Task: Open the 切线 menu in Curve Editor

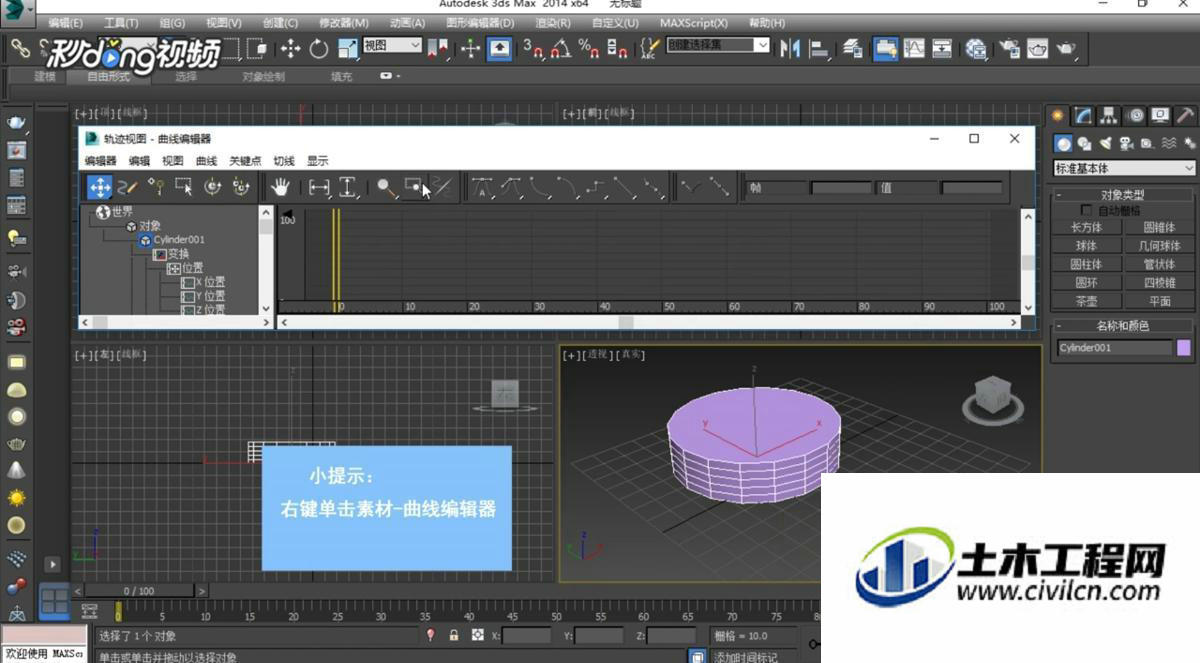Action: pyautogui.click(x=284, y=161)
